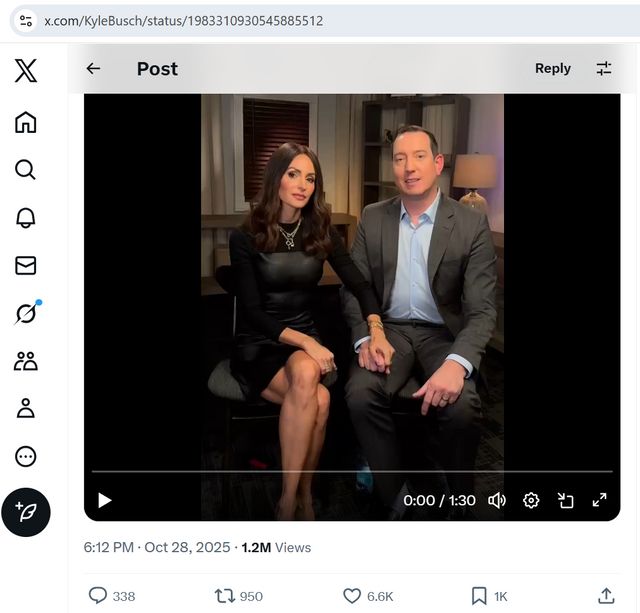Go back using the arrow

point(93,68)
